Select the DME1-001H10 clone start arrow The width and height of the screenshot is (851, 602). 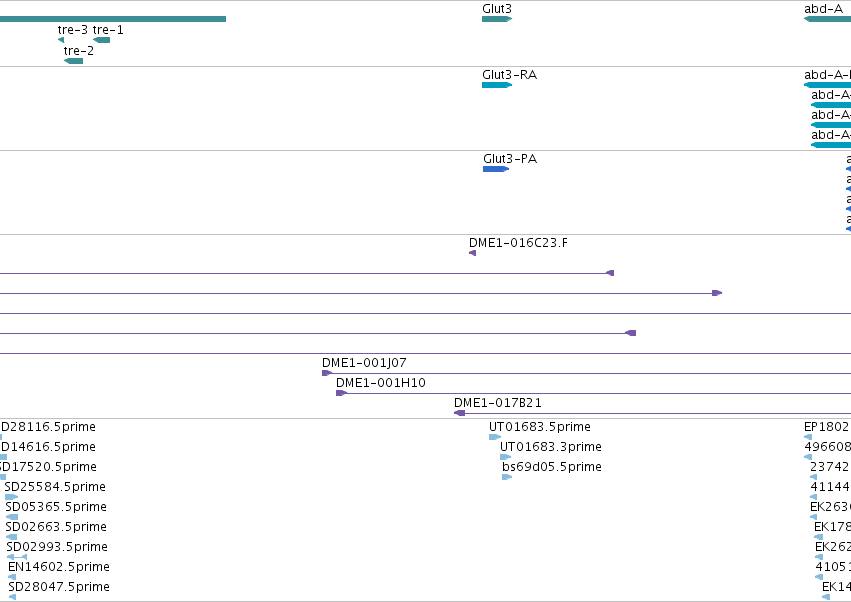coord(341,393)
